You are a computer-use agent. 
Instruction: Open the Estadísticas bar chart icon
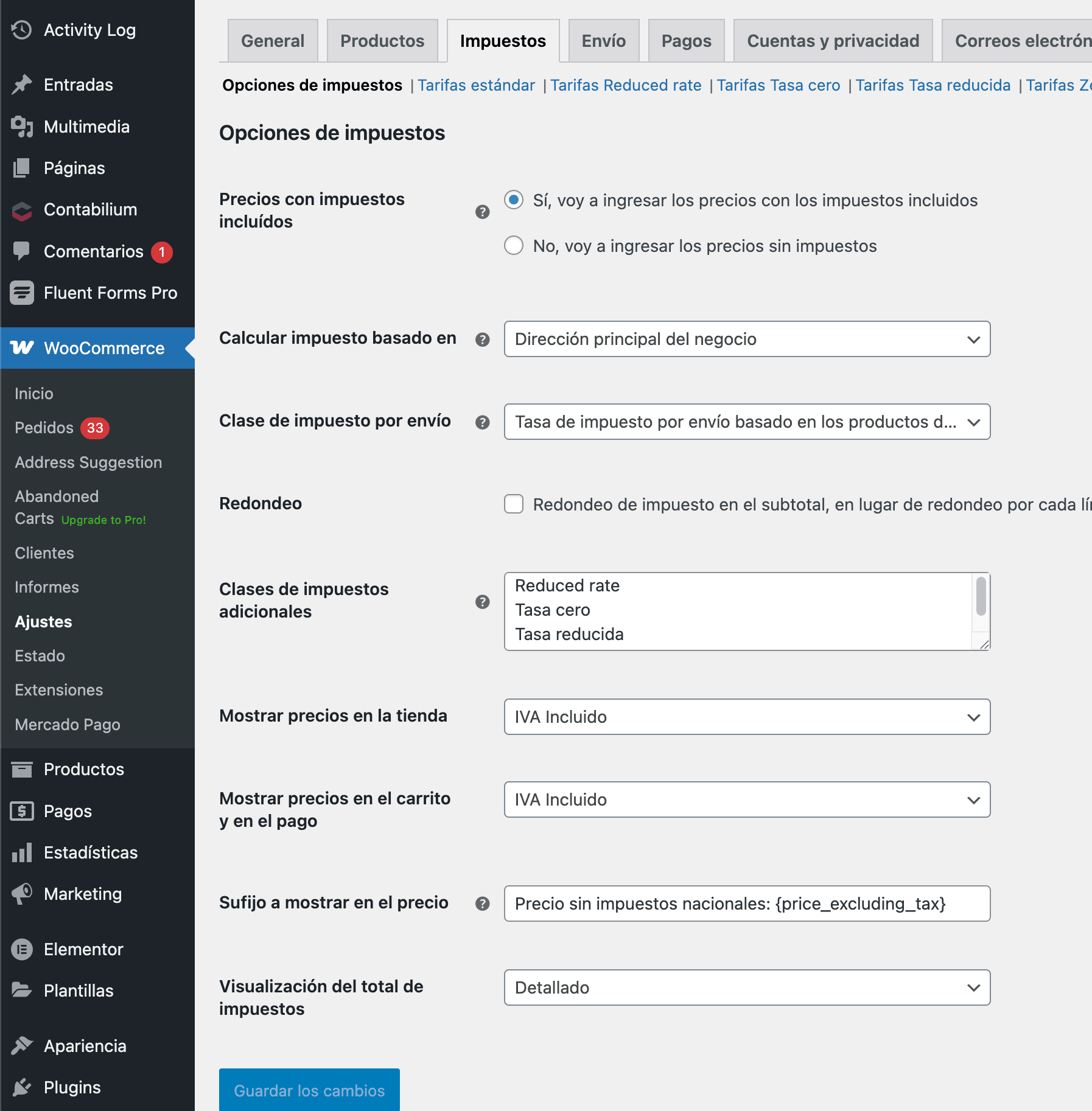pos(22,852)
